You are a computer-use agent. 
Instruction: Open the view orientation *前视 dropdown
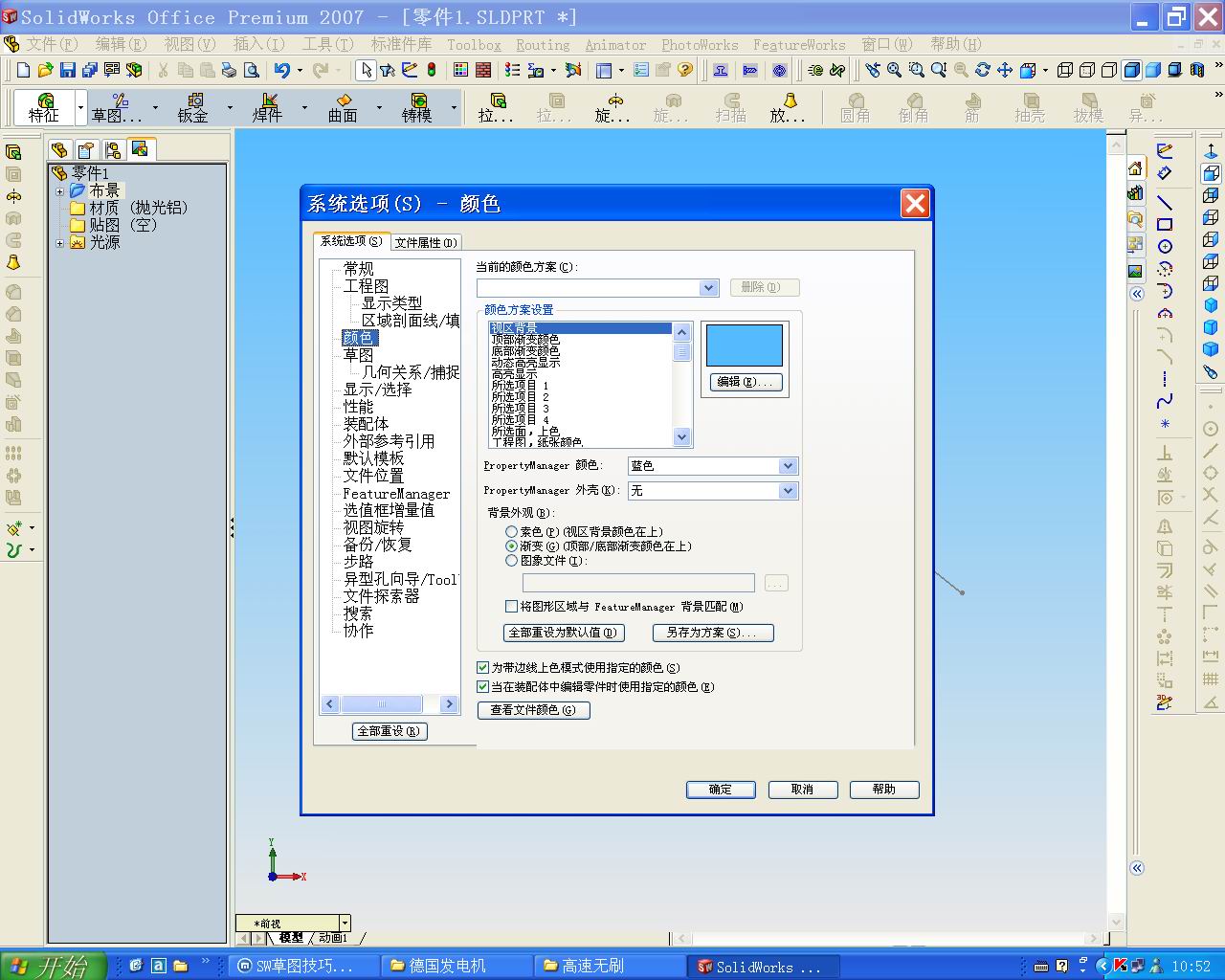click(345, 924)
